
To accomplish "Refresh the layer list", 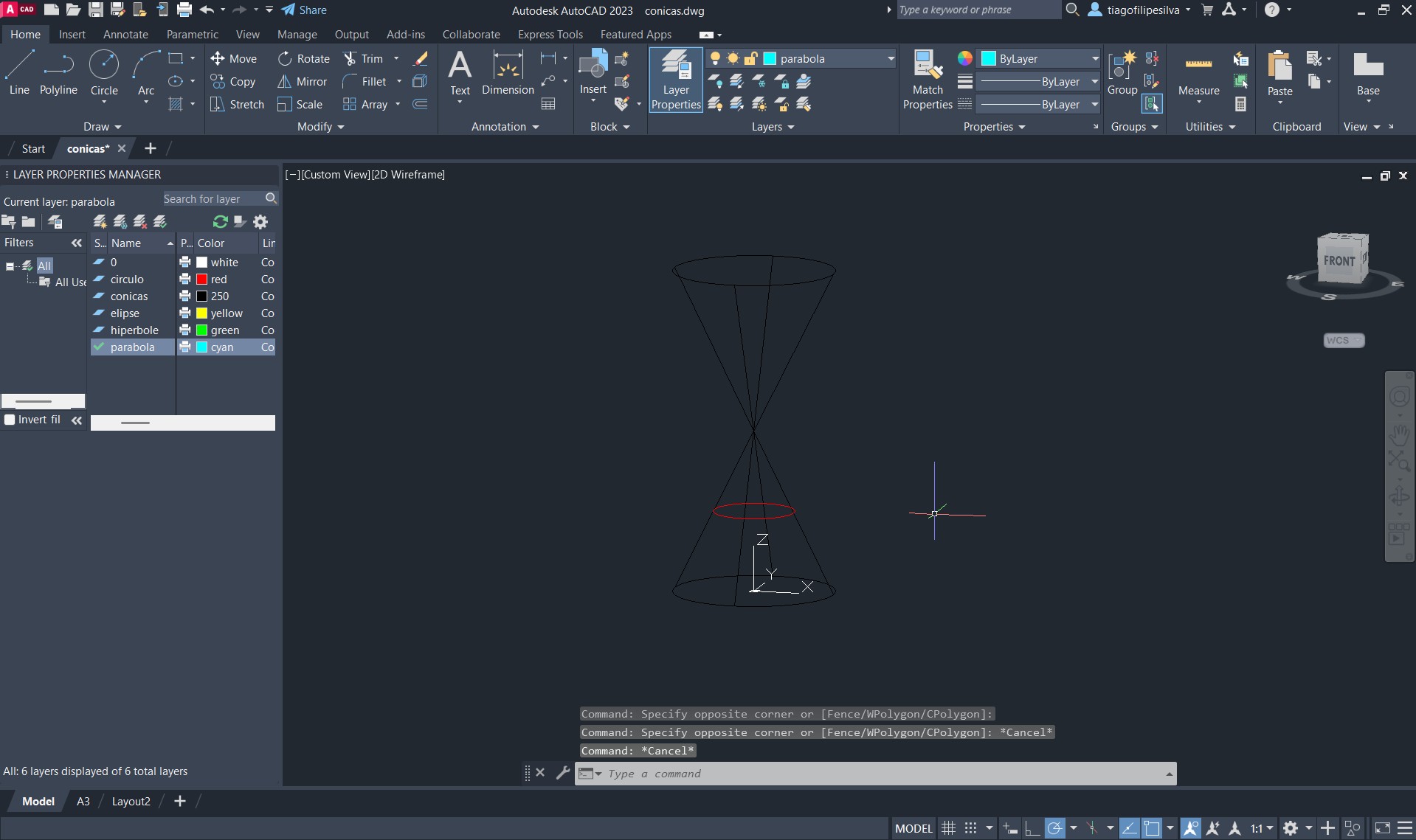I will click(x=220, y=222).
